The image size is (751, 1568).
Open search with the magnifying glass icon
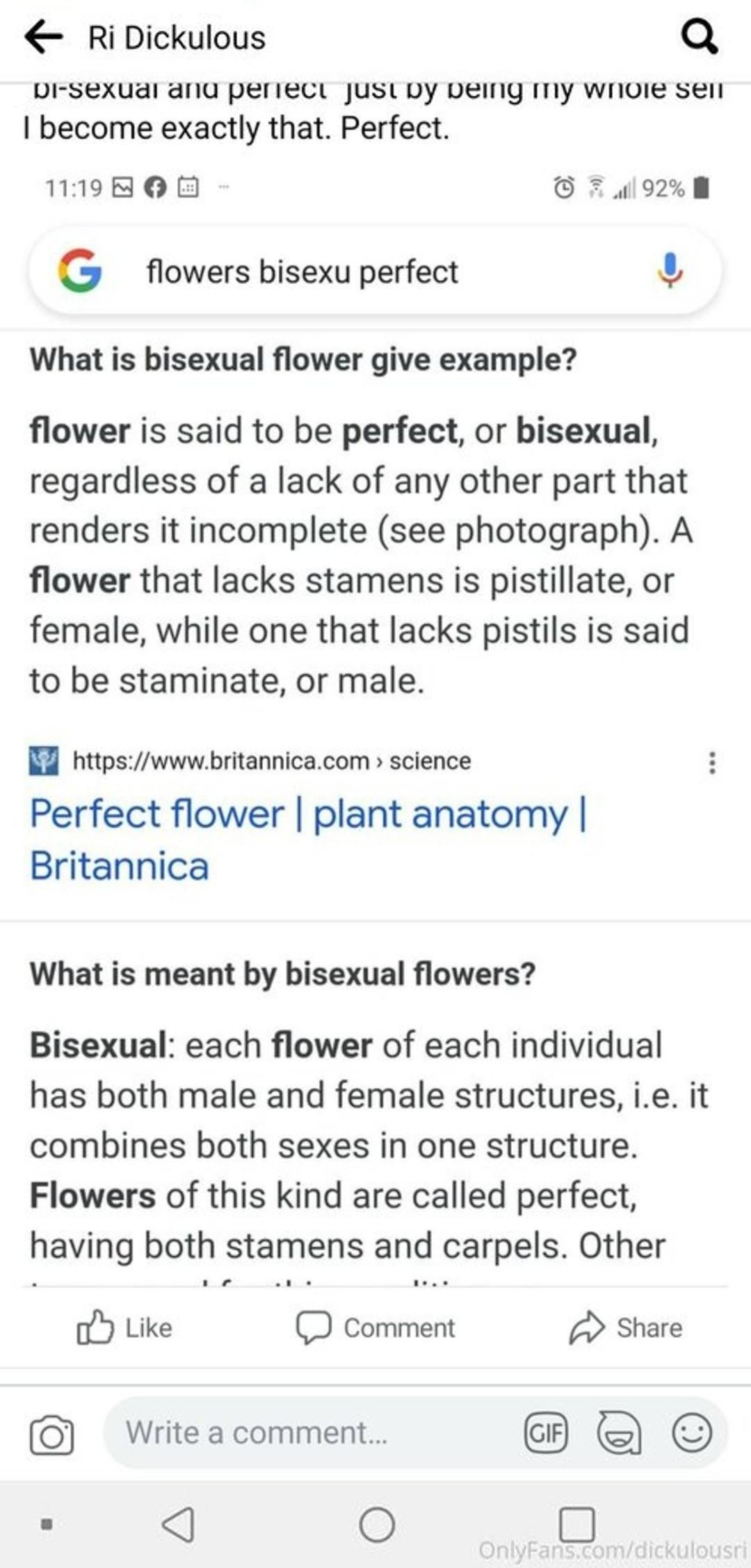[699, 37]
